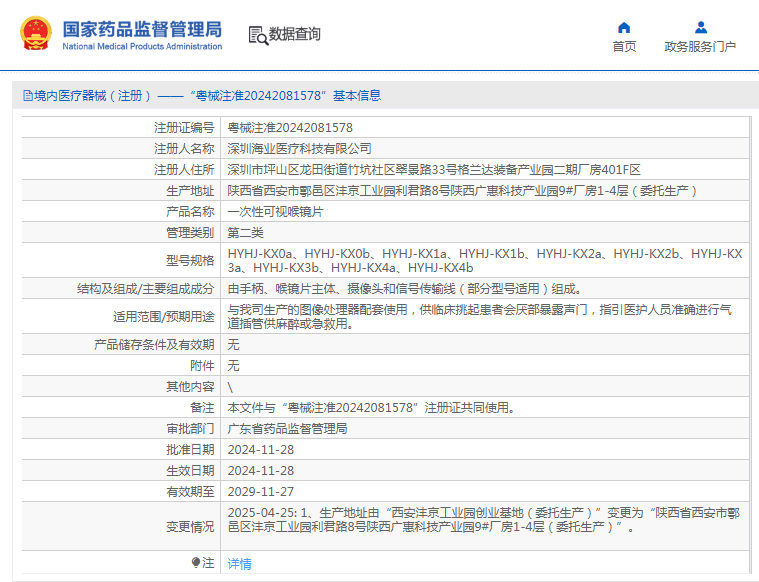
Task: Go to 首页 text link
Action: [x=624, y=46]
